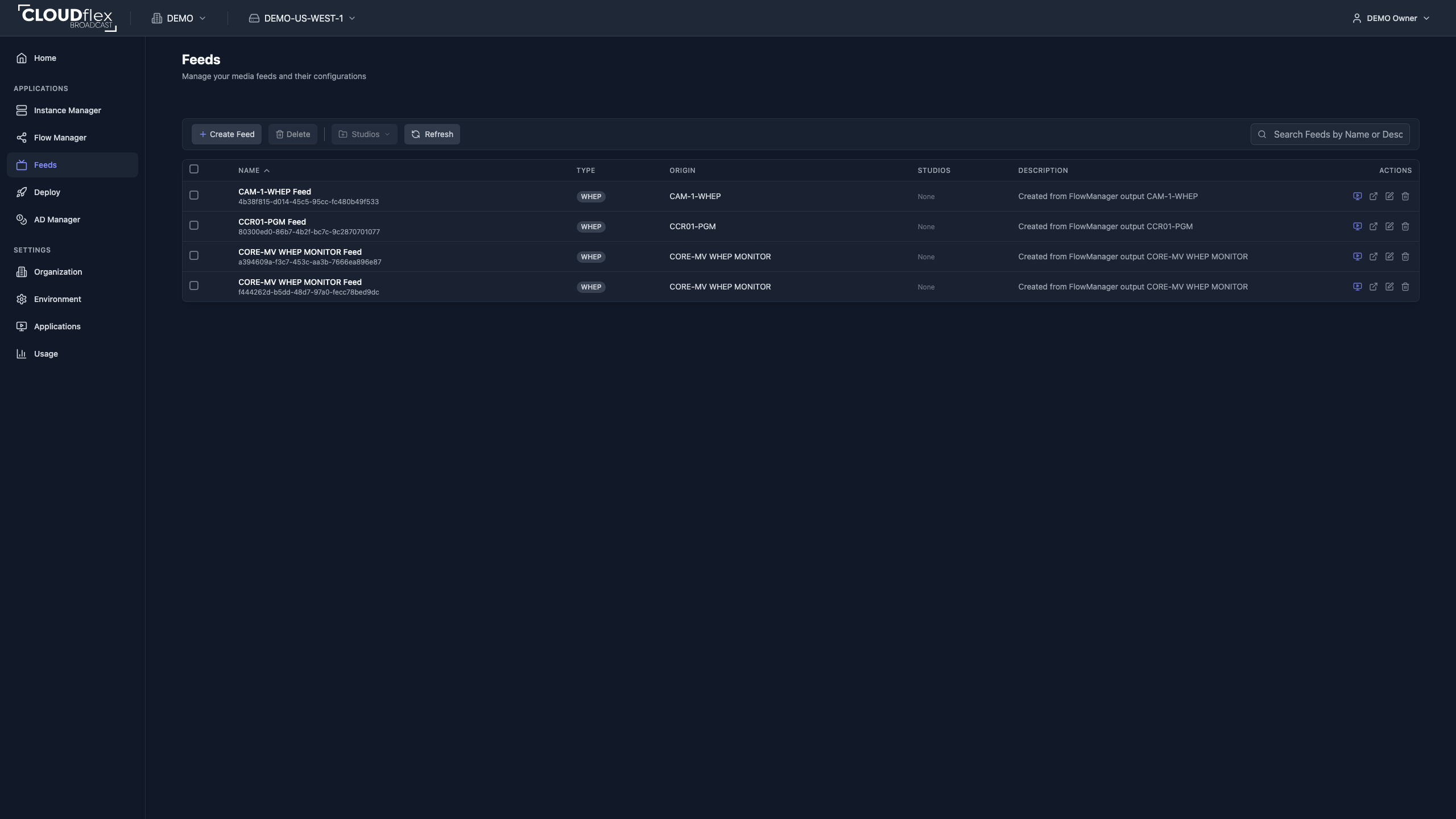Viewport: 1456px width, 819px height.
Task: Open the DEMO organization dropdown
Action: coord(179,18)
